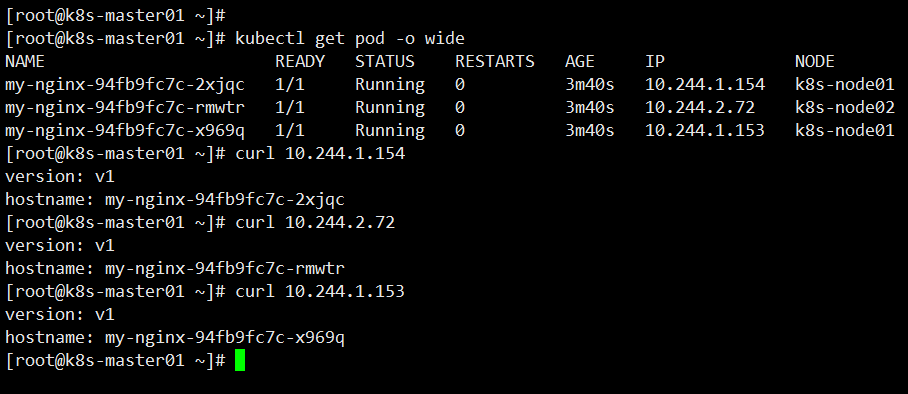Click the Running status of the rmwtr pod
Screen dimensions: 908x394
pos(390,108)
